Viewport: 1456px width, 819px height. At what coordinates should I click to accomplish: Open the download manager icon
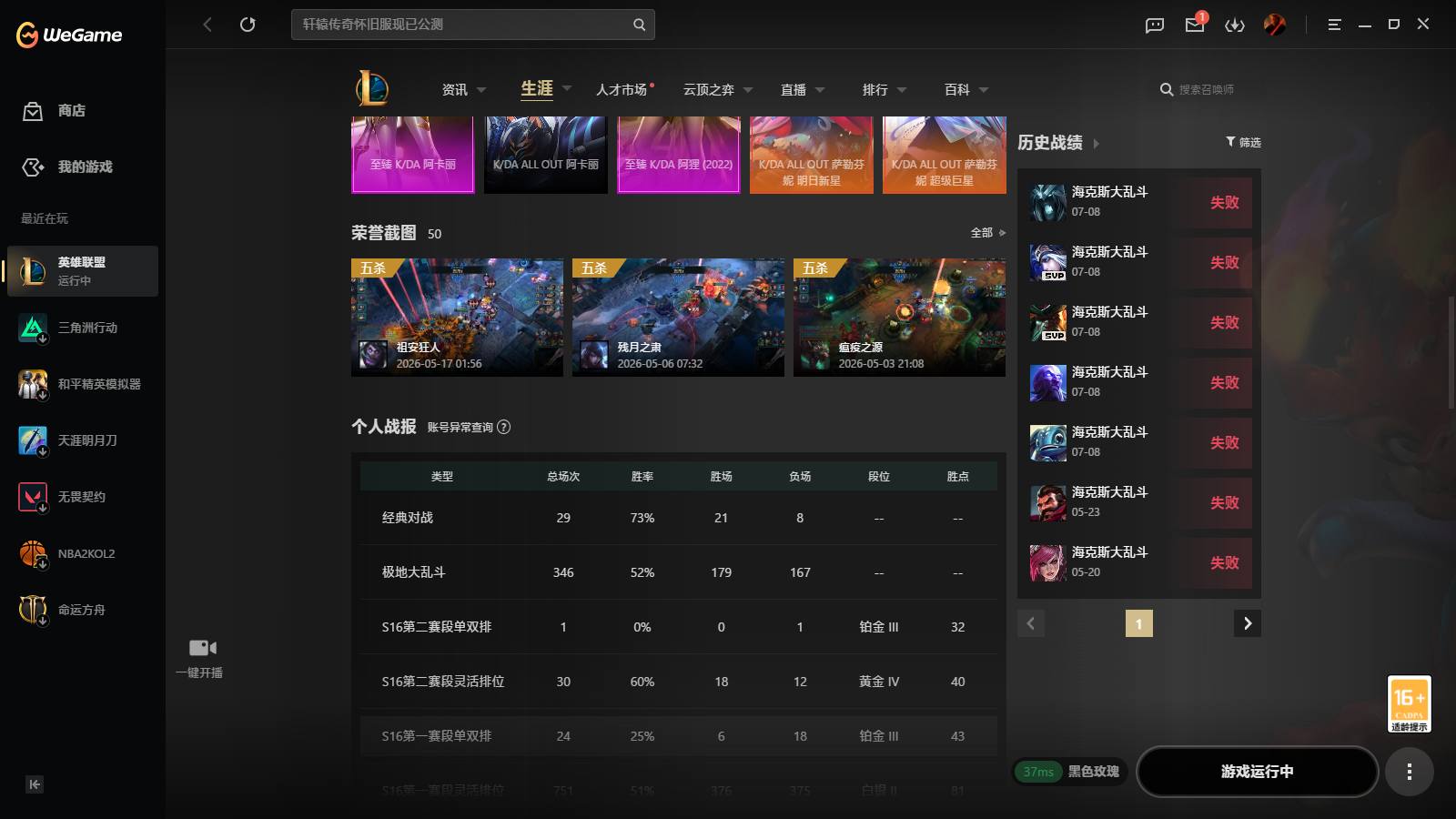[1235, 25]
